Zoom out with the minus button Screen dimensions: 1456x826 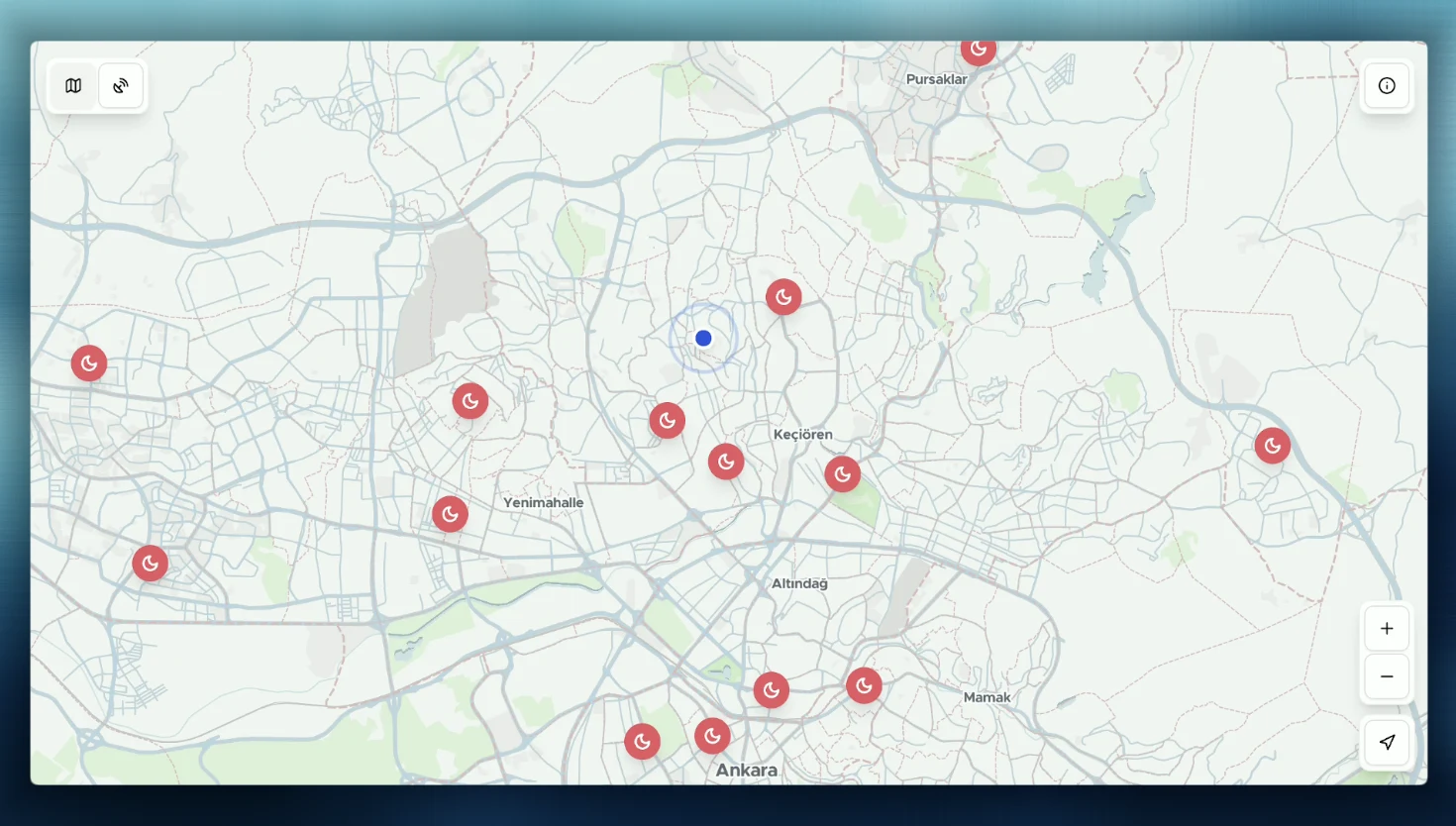click(1387, 676)
